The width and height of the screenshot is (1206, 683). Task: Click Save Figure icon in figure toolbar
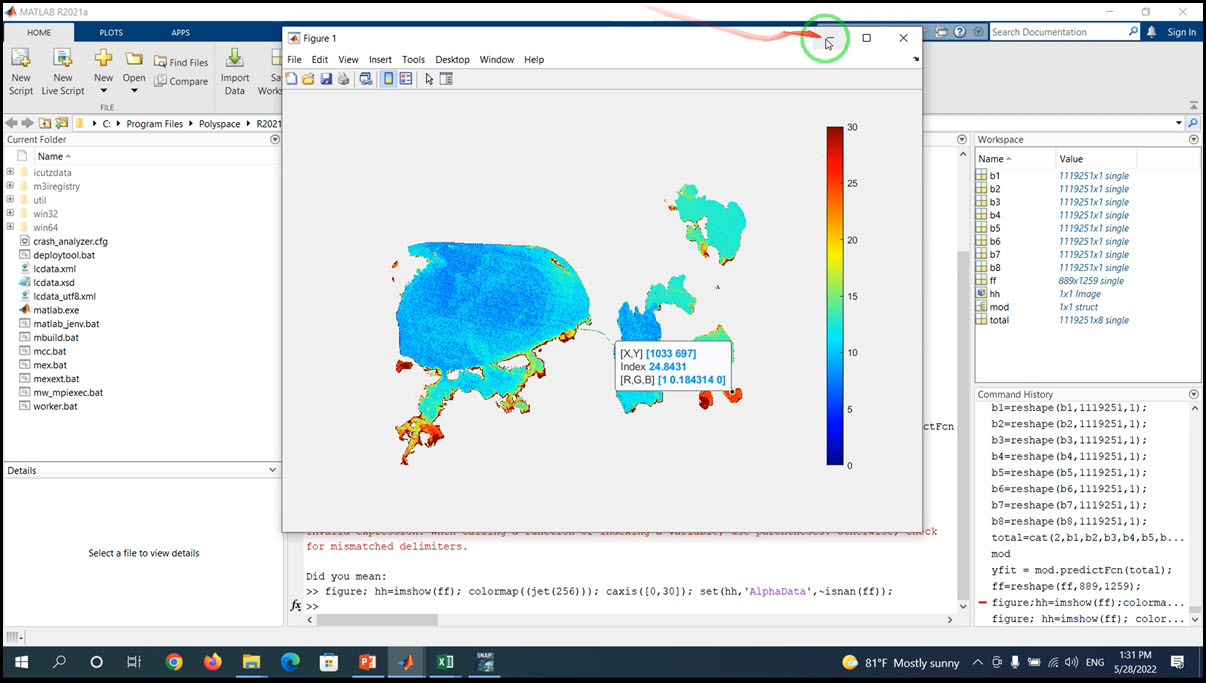click(x=326, y=79)
